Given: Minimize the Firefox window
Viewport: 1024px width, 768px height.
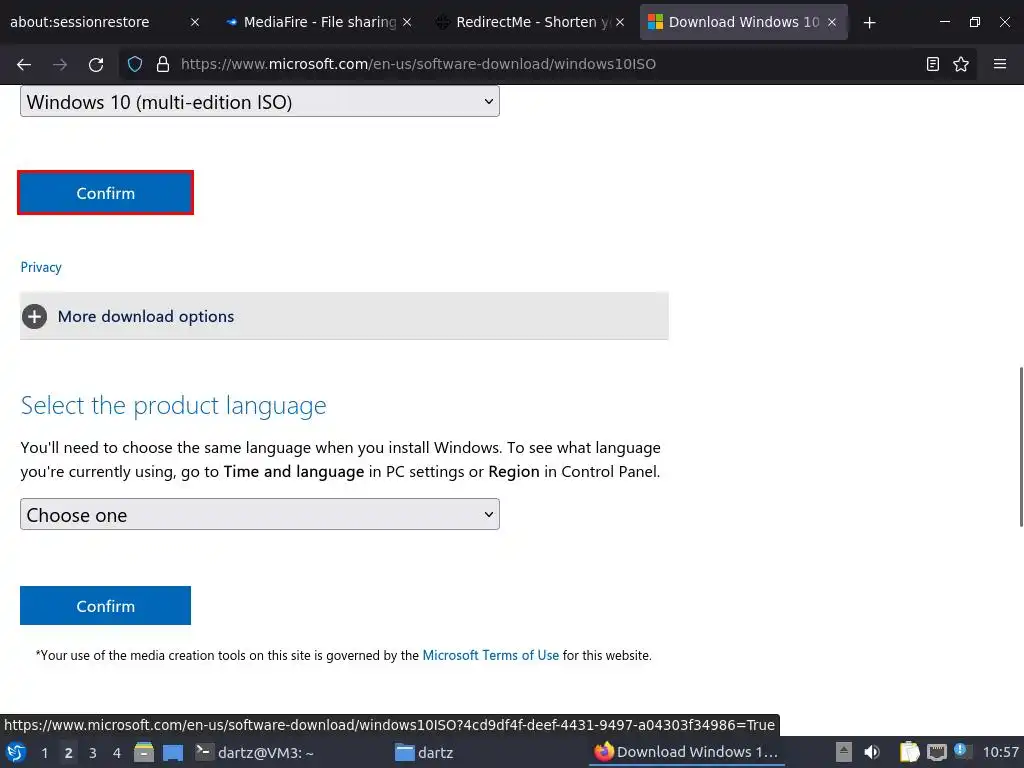Looking at the screenshot, I should [x=944, y=22].
